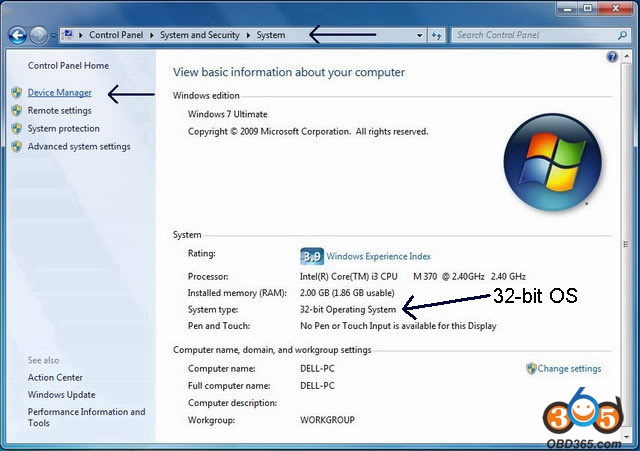The width and height of the screenshot is (640, 451).
Task: Refresh the page with the refresh button
Action: tap(436, 36)
